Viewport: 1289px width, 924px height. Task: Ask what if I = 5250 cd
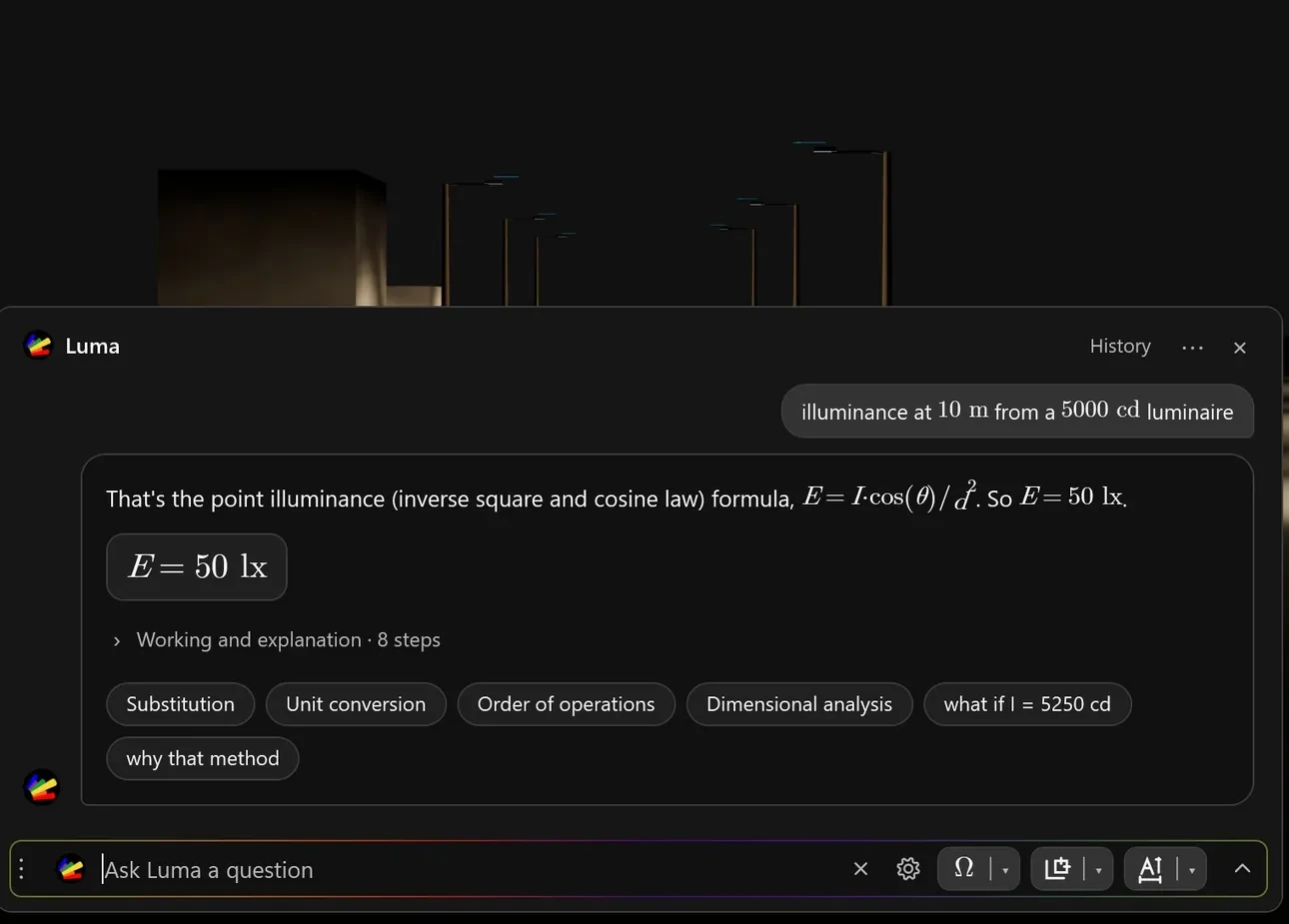coord(1027,704)
